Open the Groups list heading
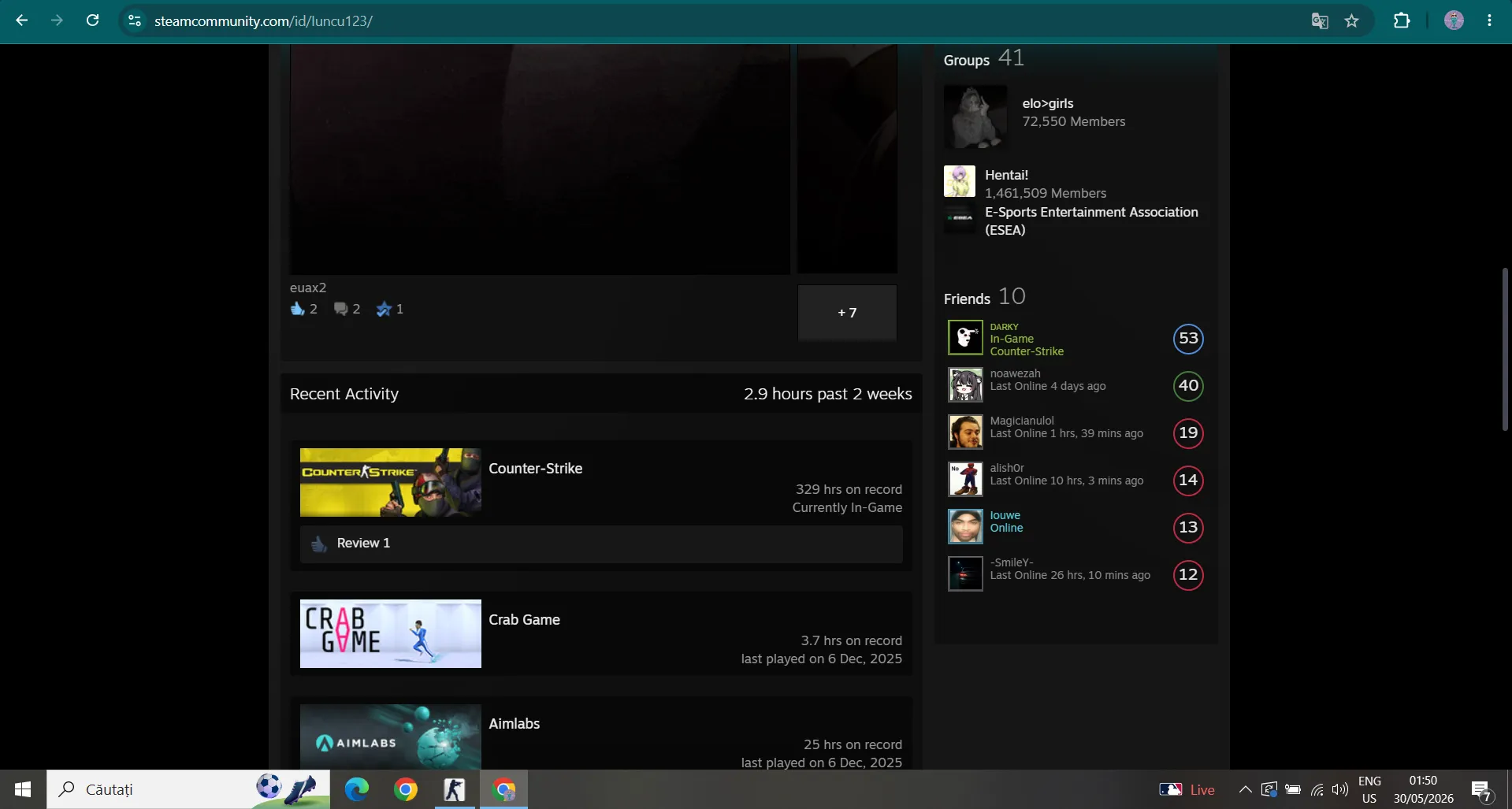1512x809 pixels. tap(967, 61)
